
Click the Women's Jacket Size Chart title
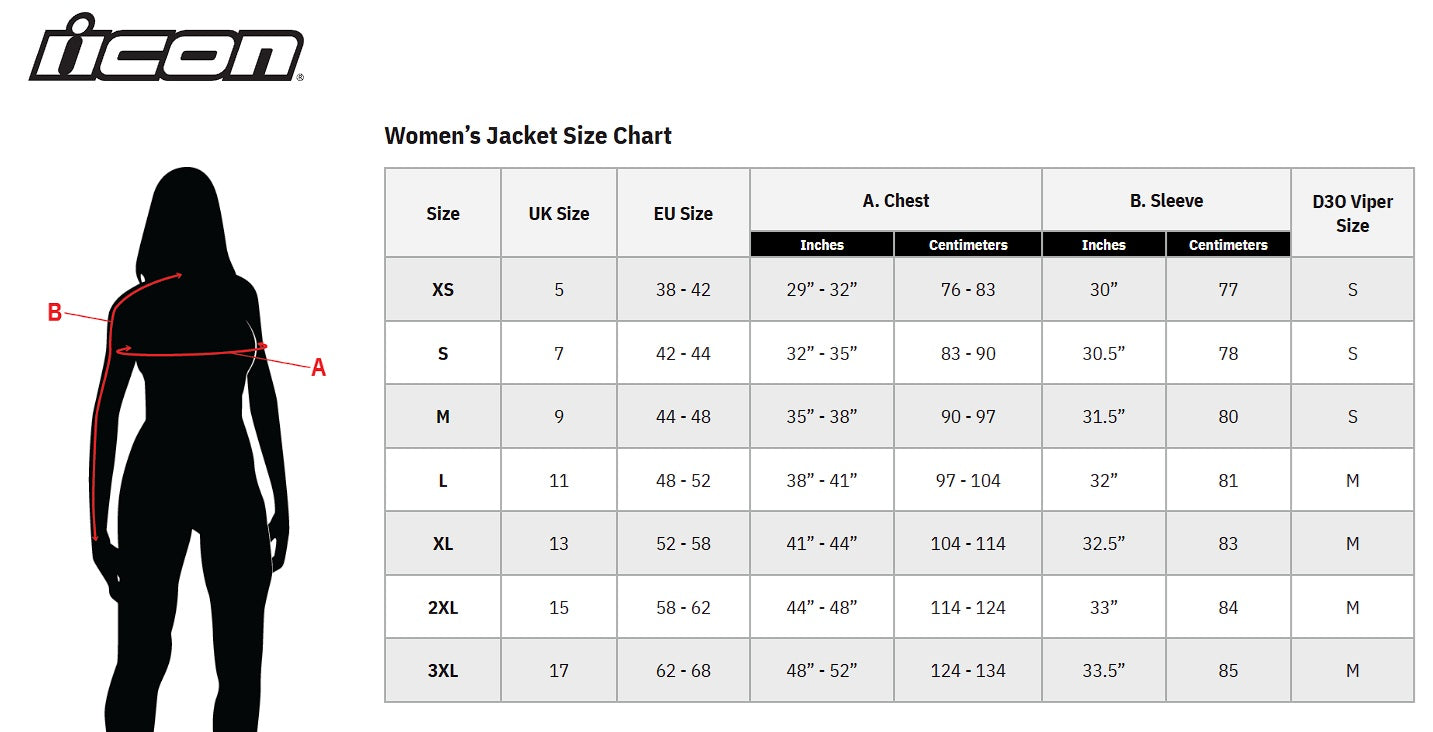(528, 136)
